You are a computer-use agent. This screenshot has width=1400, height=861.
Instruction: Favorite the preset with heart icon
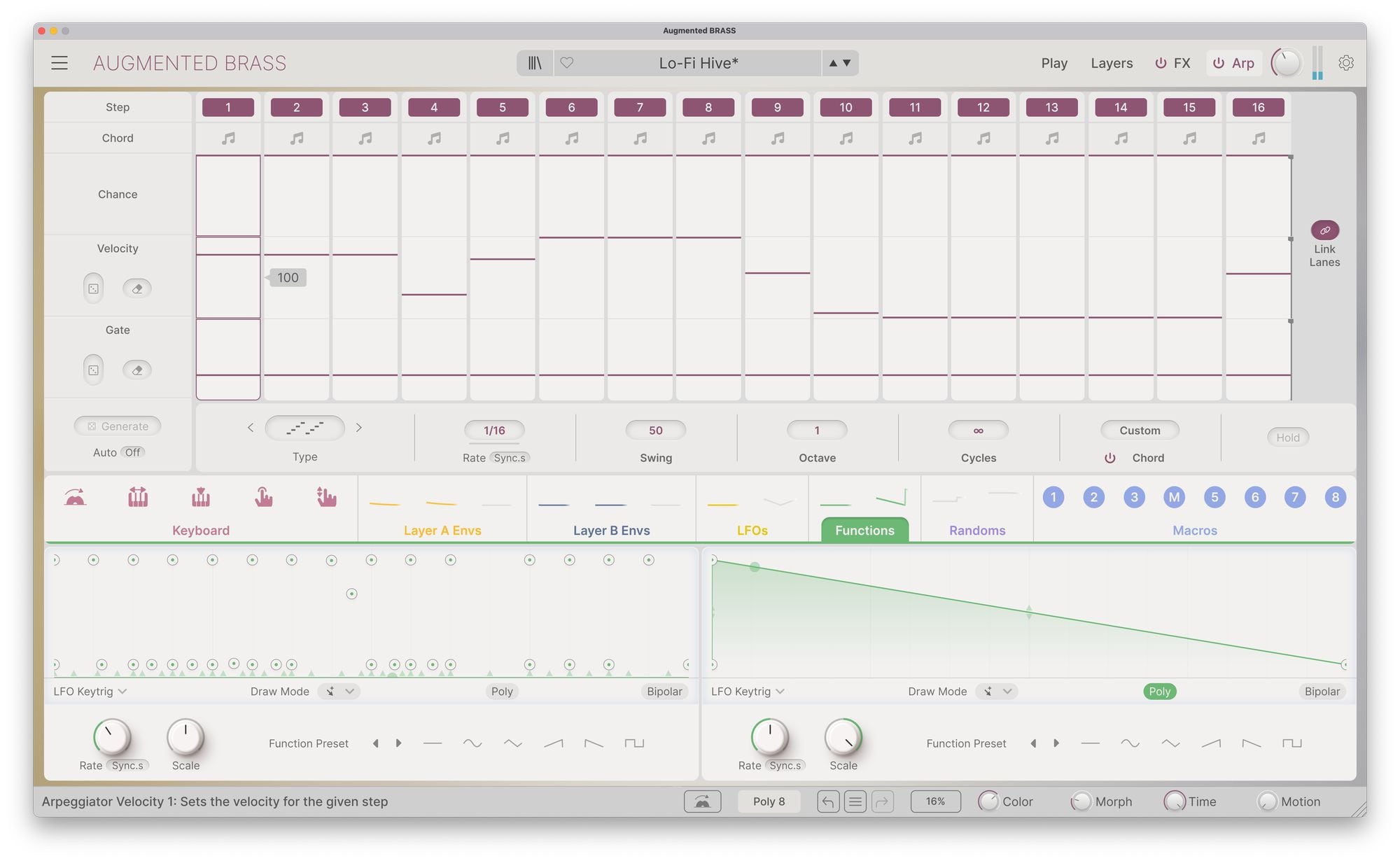(567, 63)
